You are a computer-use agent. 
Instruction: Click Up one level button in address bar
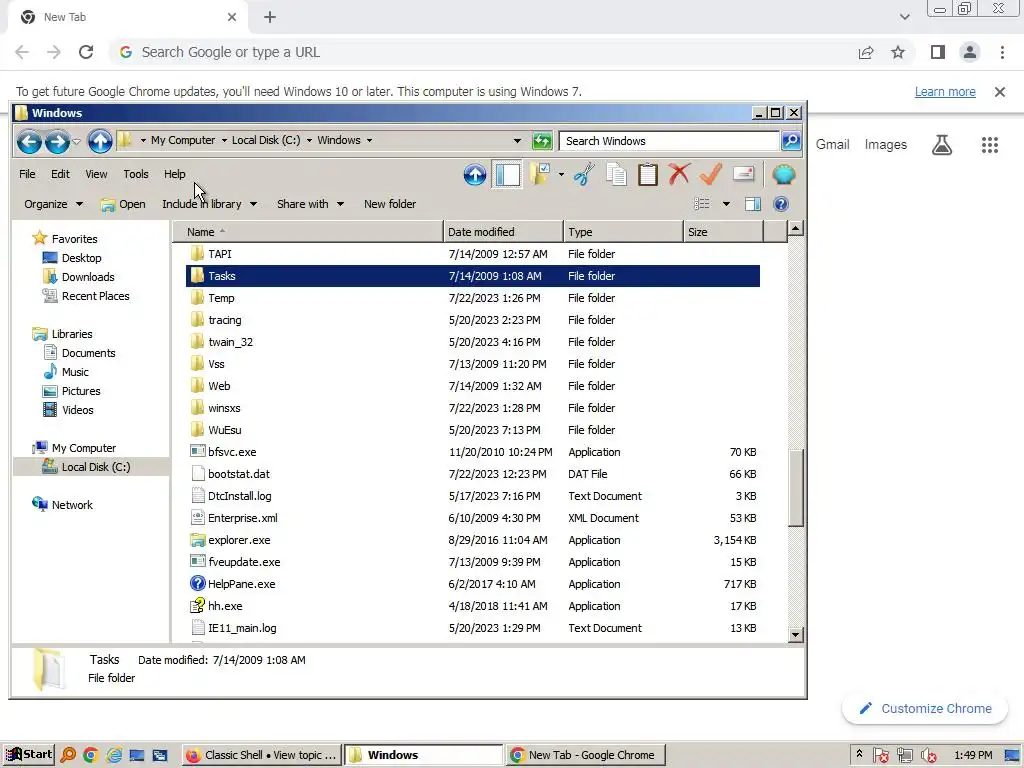(100, 141)
